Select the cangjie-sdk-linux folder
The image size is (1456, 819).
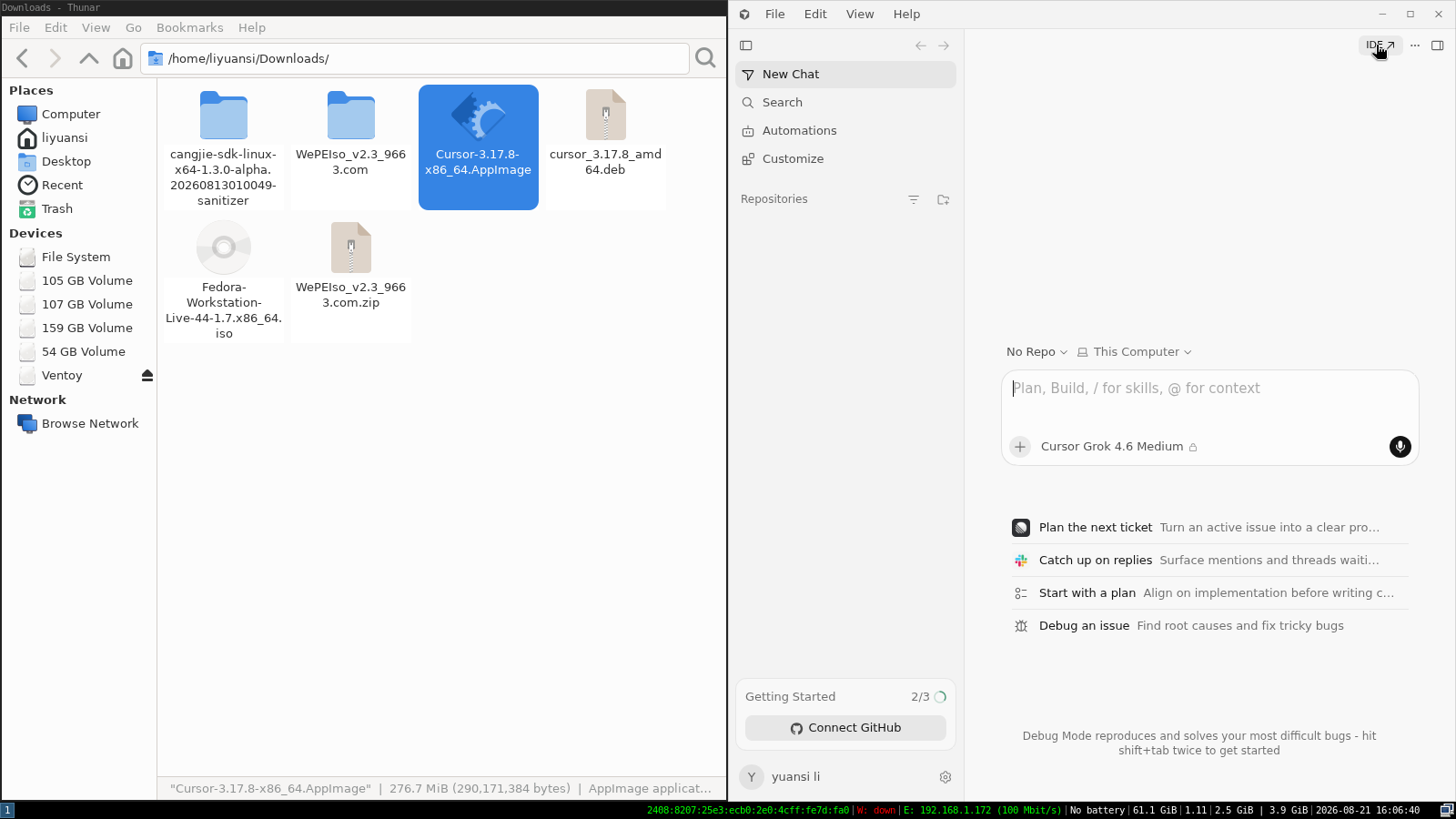(223, 148)
